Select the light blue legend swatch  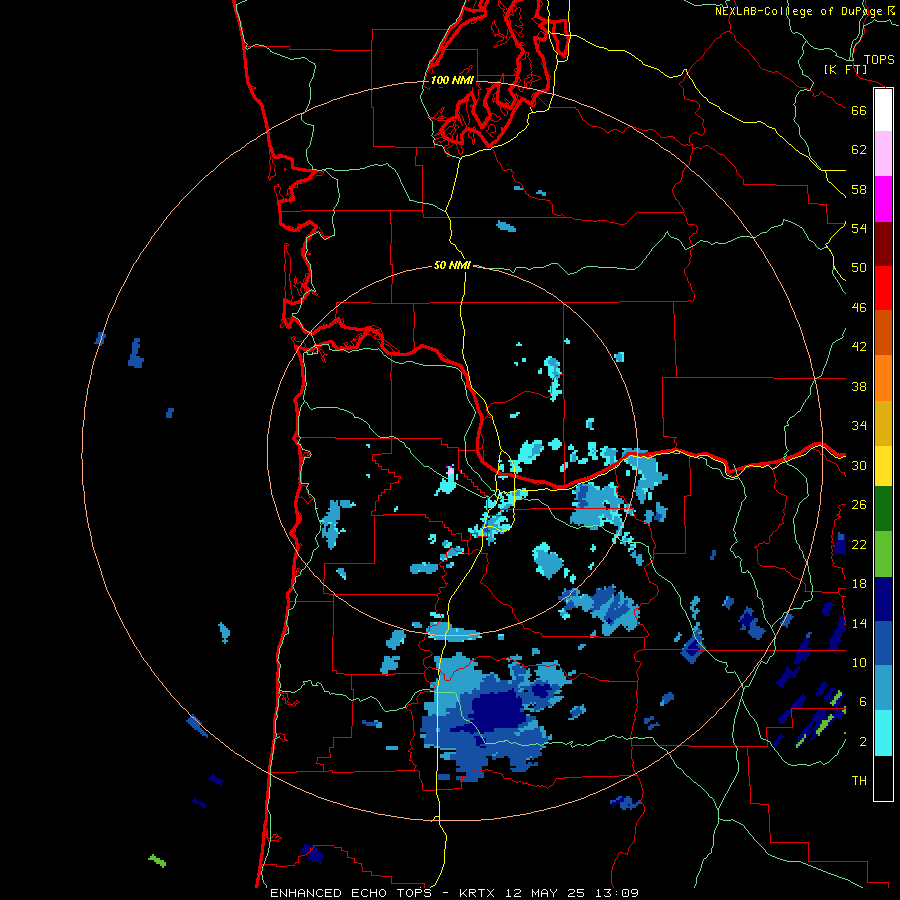[883, 688]
